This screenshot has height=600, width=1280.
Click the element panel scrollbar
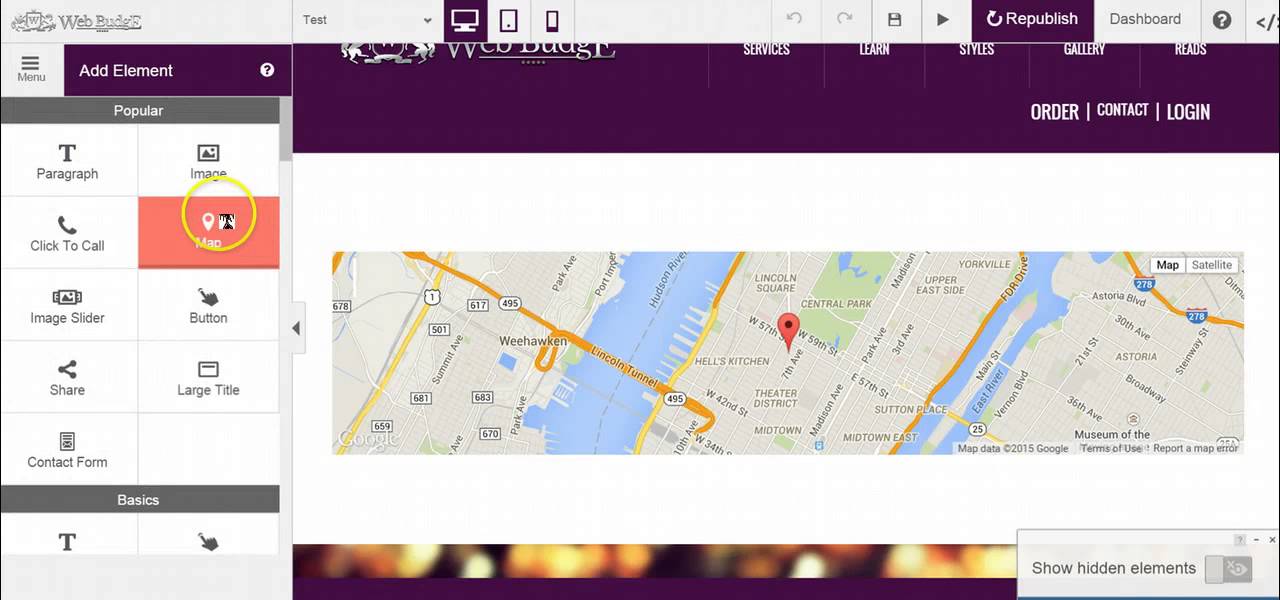point(285,128)
